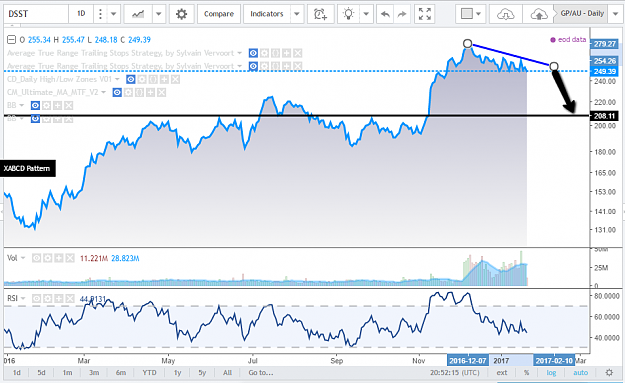Select the 3m time range
625x383 pixels.
pyautogui.click(x=94, y=373)
